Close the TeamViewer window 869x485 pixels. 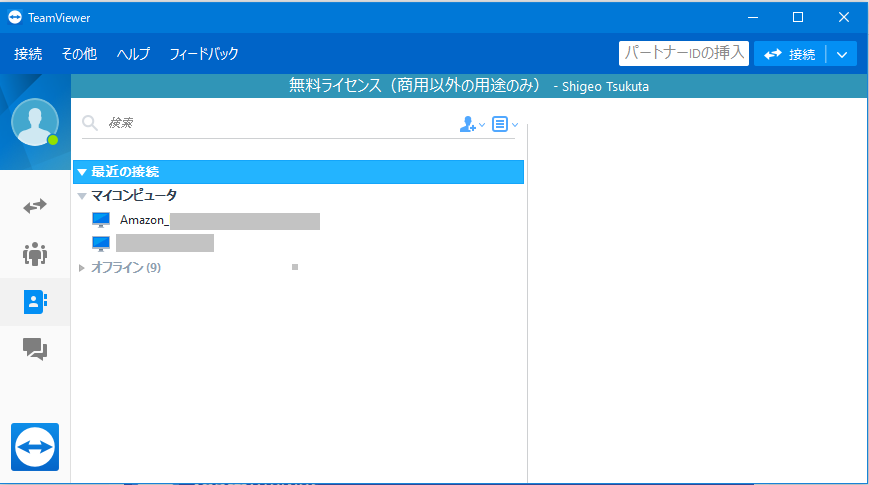point(844,17)
